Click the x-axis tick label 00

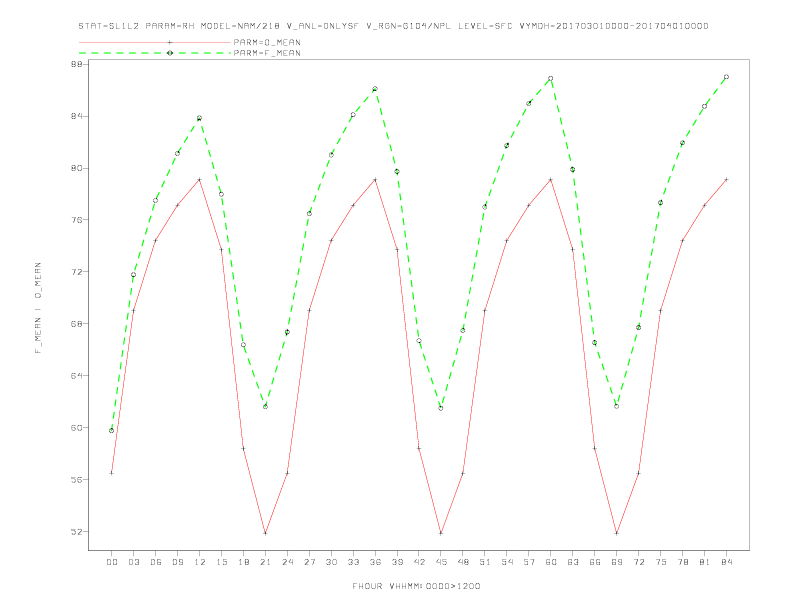(112, 562)
